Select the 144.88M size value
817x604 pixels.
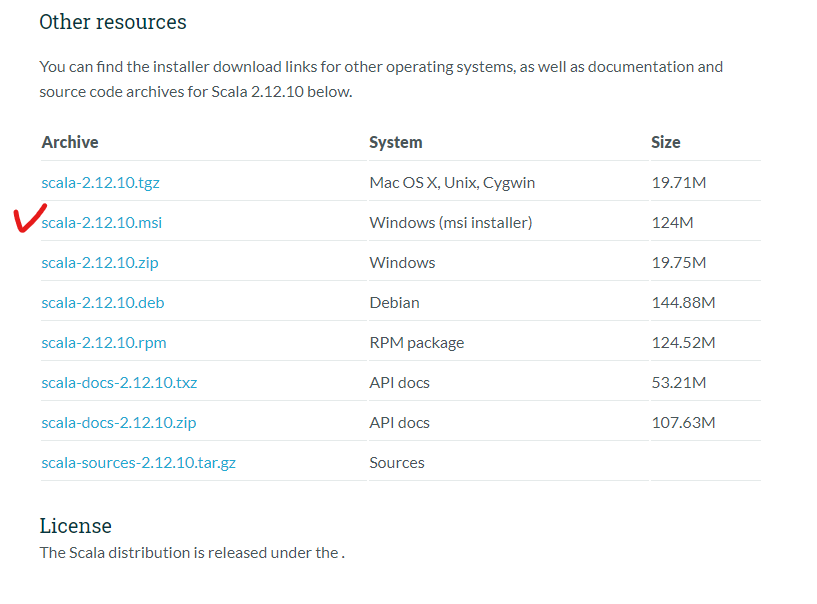684,303
